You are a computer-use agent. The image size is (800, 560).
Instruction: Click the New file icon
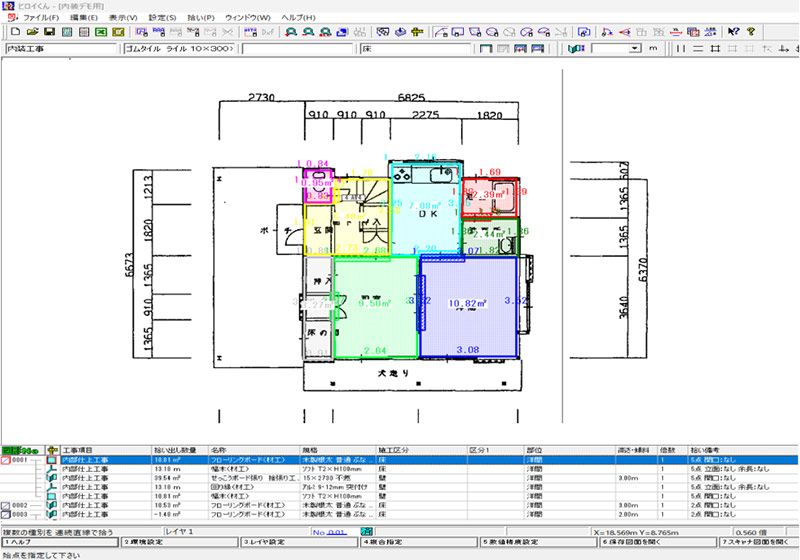[12, 32]
